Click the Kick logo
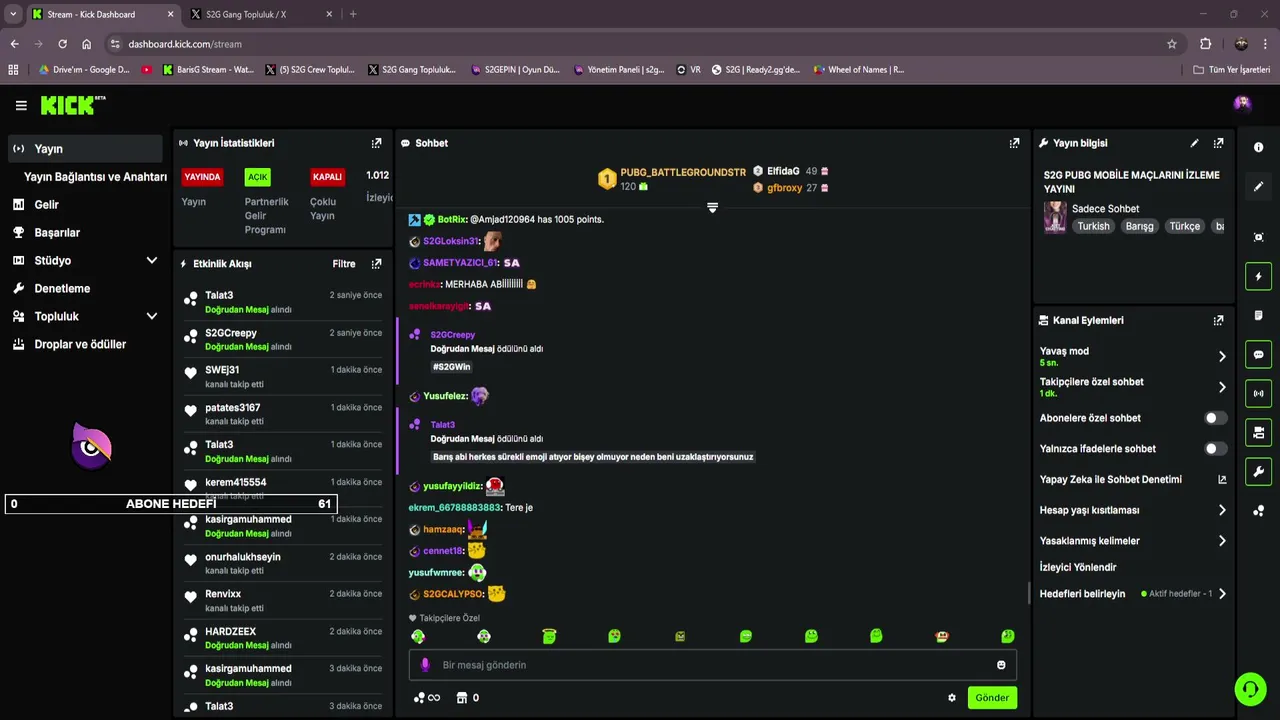This screenshot has height=720, width=1280. (73, 105)
